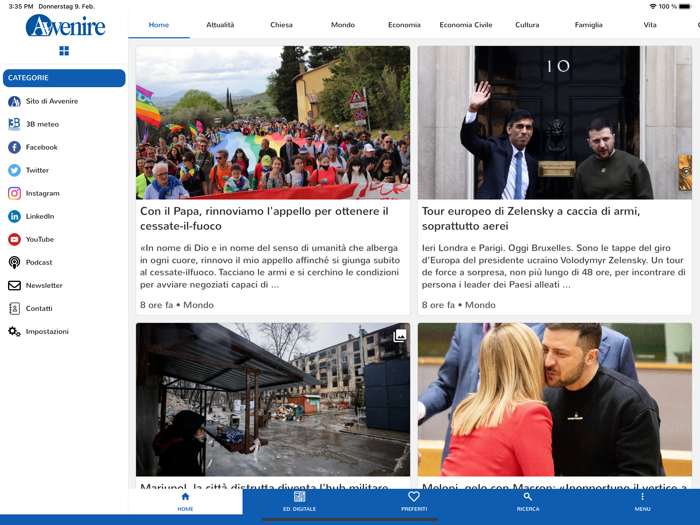Switch to the Home tab

click(x=159, y=25)
